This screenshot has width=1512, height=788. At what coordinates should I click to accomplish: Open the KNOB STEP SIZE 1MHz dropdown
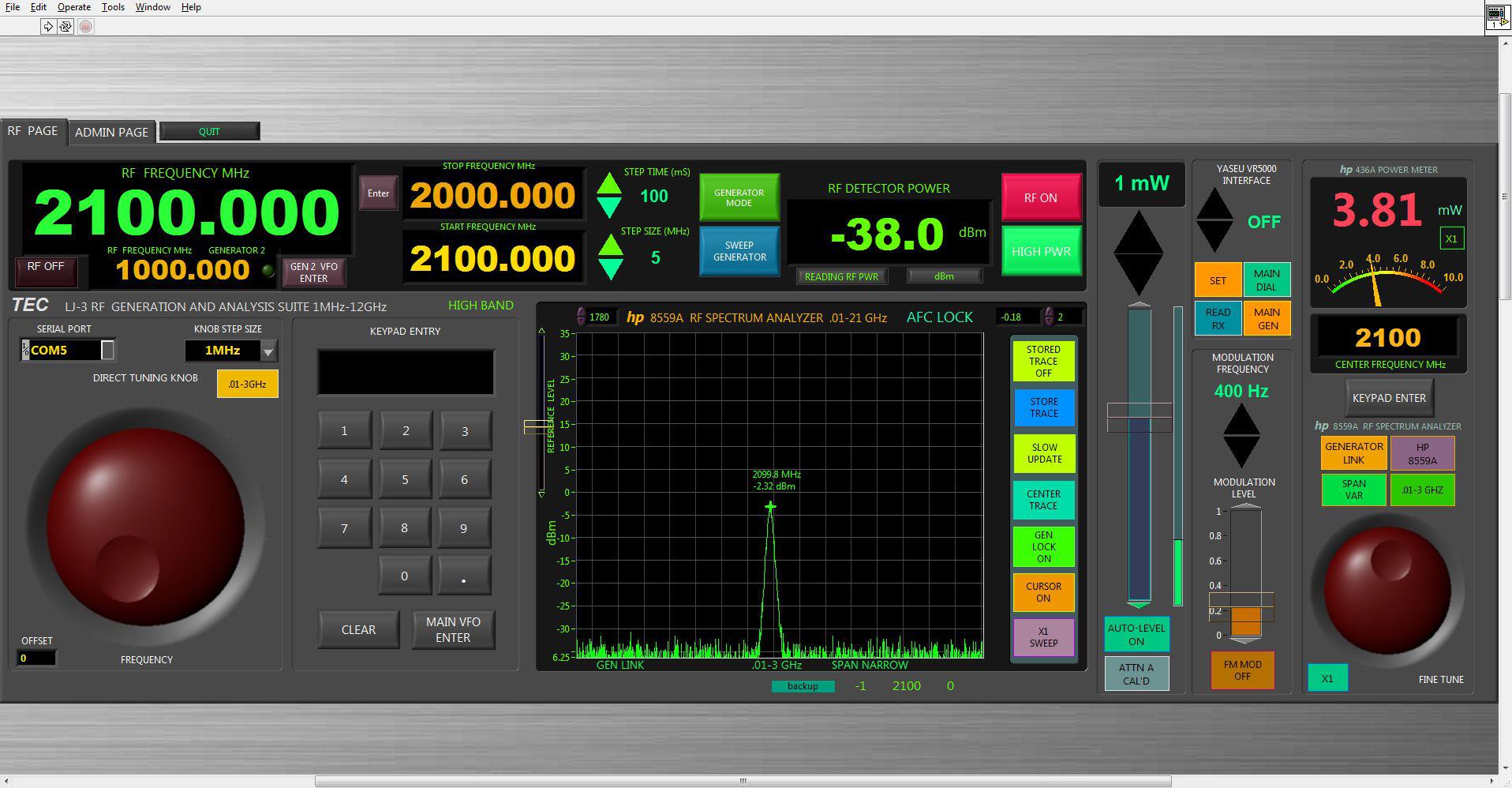point(268,351)
